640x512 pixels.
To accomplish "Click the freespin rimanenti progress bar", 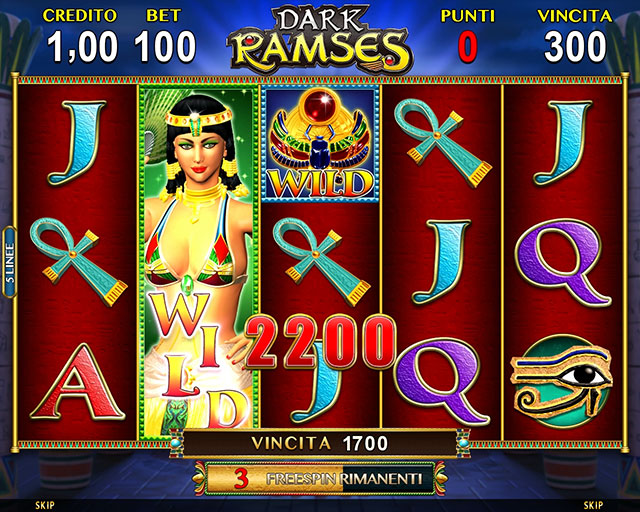I will (x=320, y=478).
